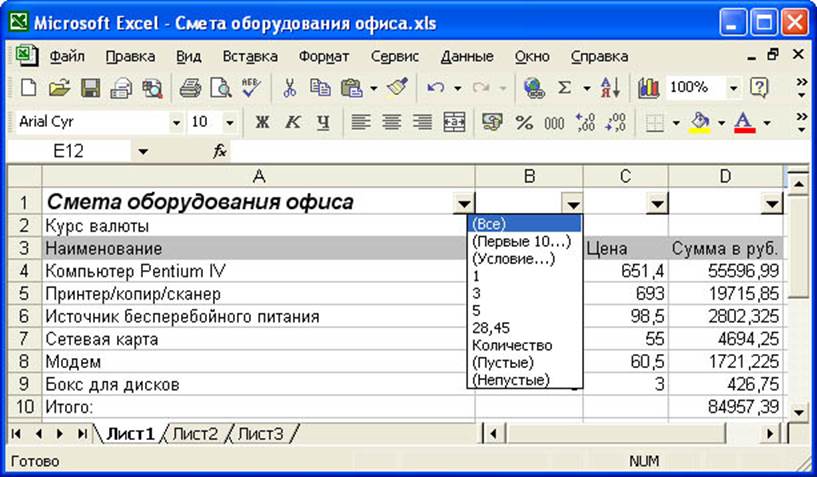This screenshot has height=477, width=817.
Task: Select (Все) in the filter list
Action: click(525, 224)
